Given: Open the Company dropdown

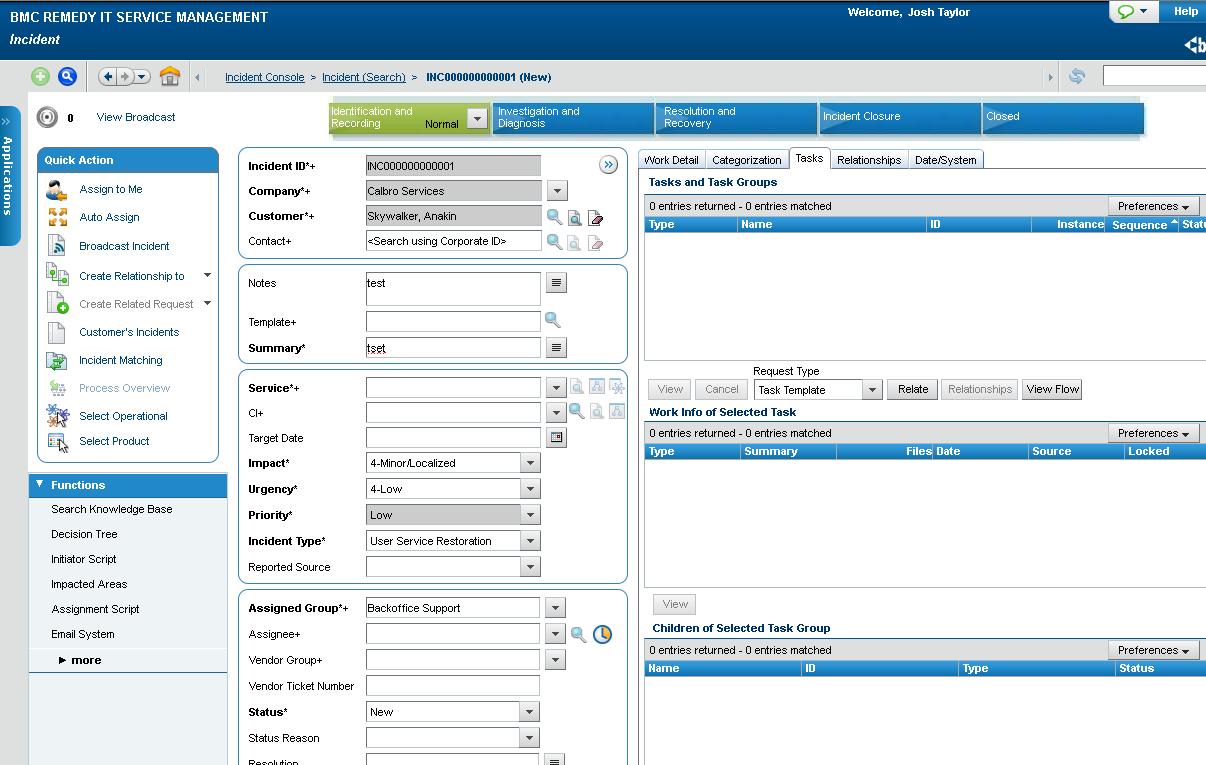Looking at the screenshot, I should point(558,191).
